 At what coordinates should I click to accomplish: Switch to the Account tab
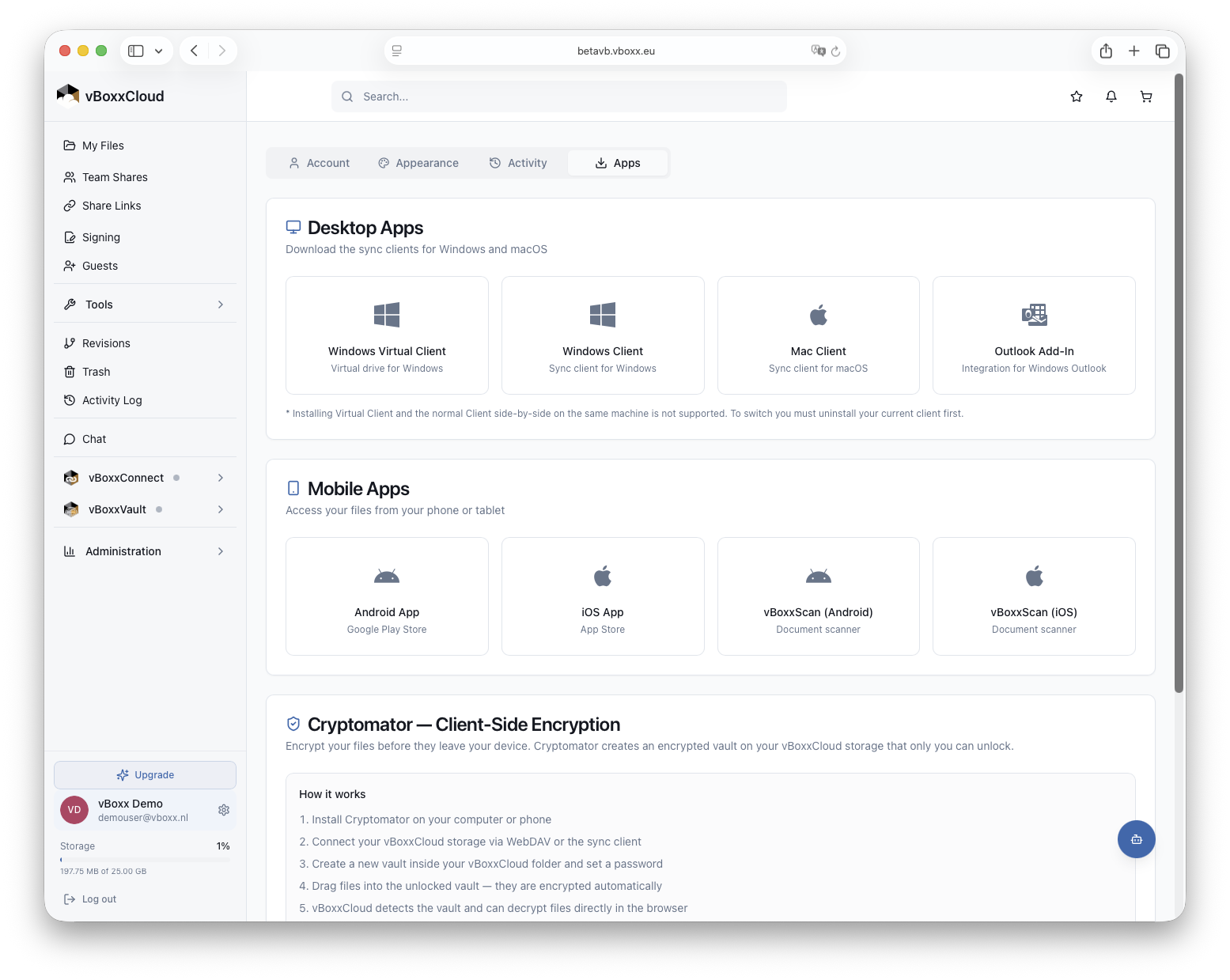[319, 163]
